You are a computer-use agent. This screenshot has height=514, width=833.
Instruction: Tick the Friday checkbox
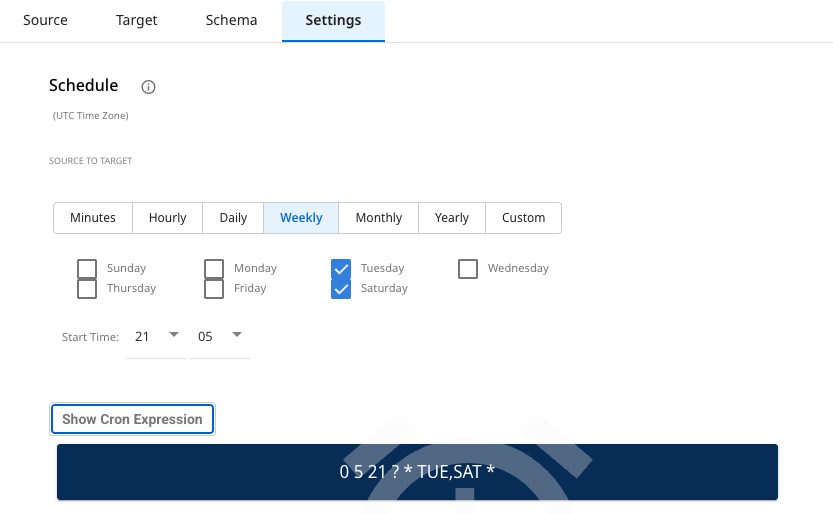(214, 289)
